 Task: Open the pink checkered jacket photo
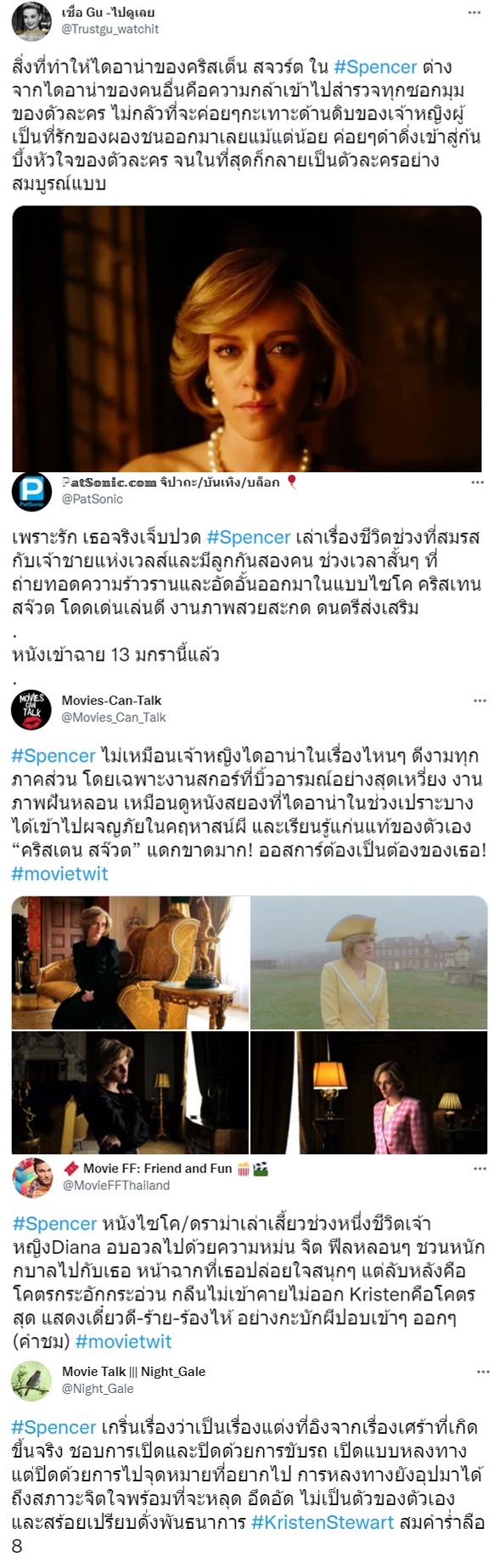[x=369, y=1092]
